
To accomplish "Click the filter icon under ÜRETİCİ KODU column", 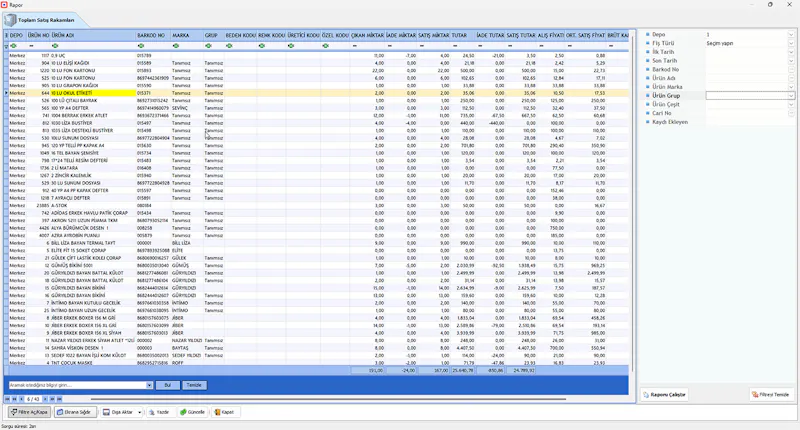I will [291, 46].
